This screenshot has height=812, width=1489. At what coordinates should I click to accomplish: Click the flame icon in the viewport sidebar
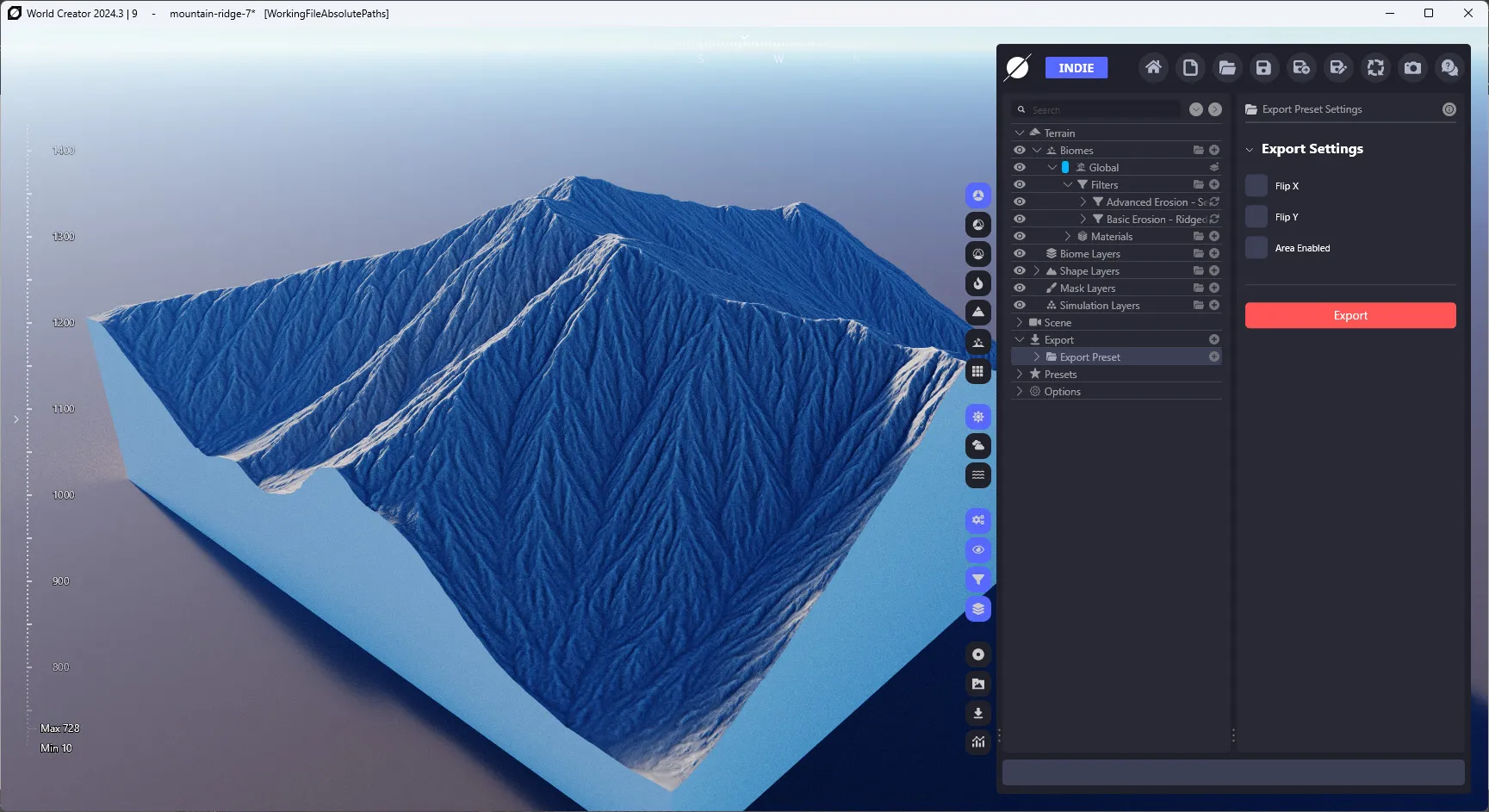(978, 283)
